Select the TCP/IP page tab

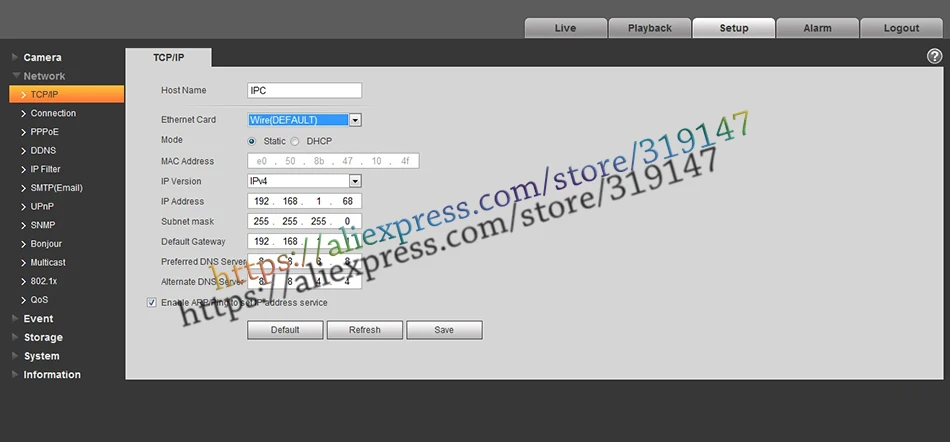click(168, 58)
